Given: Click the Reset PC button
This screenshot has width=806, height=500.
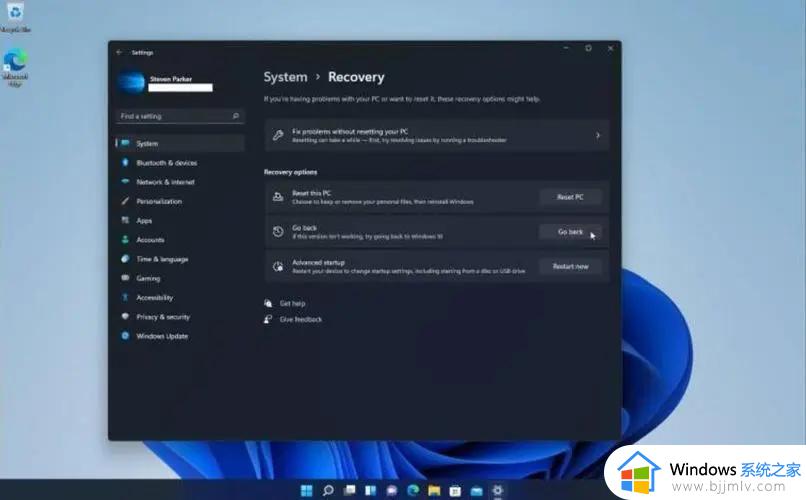Looking at the screenshot, I should tap(570, 197).
